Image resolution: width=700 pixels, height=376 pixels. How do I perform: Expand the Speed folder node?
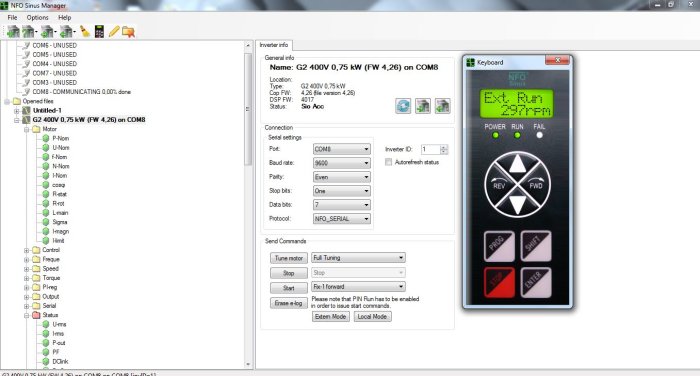point(26,269)
